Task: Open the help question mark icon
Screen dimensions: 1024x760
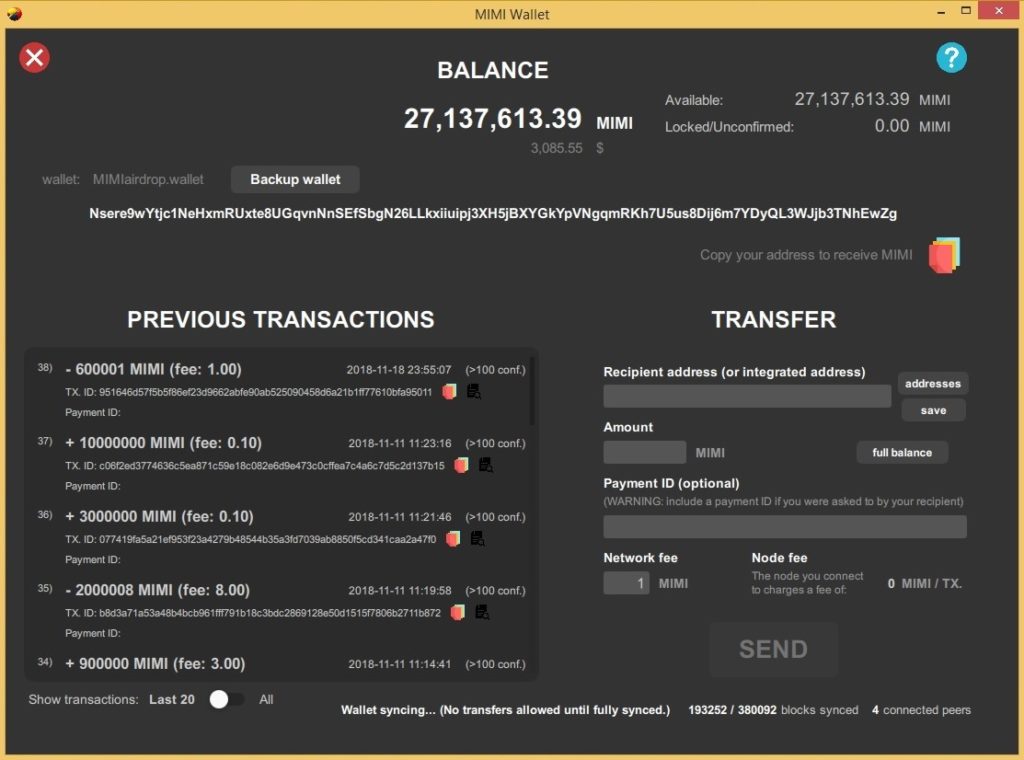Action: tap(951, 58)
